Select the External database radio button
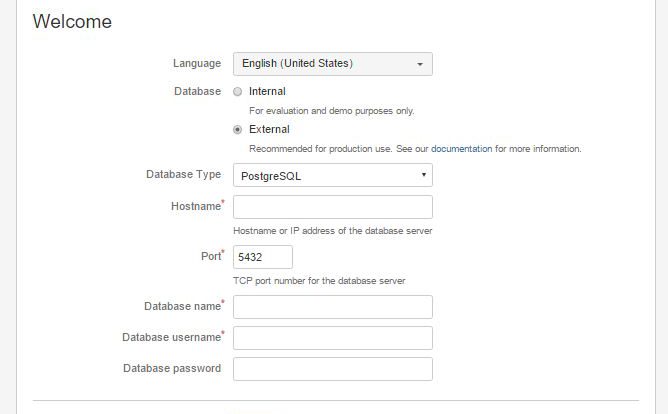The width and height of the screenshot is (668, 414). [x=237, y=129]
